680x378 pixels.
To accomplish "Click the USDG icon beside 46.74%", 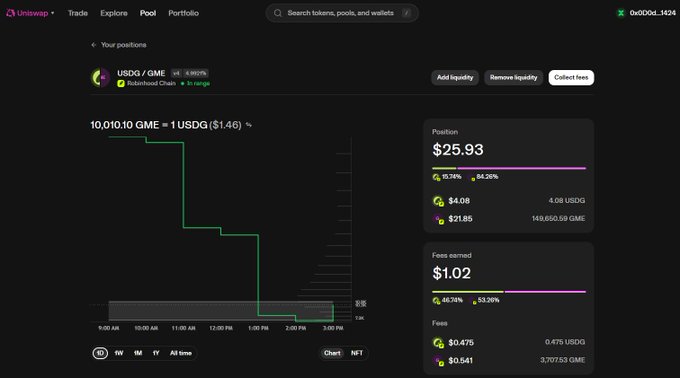I will (x=436, y=300).
